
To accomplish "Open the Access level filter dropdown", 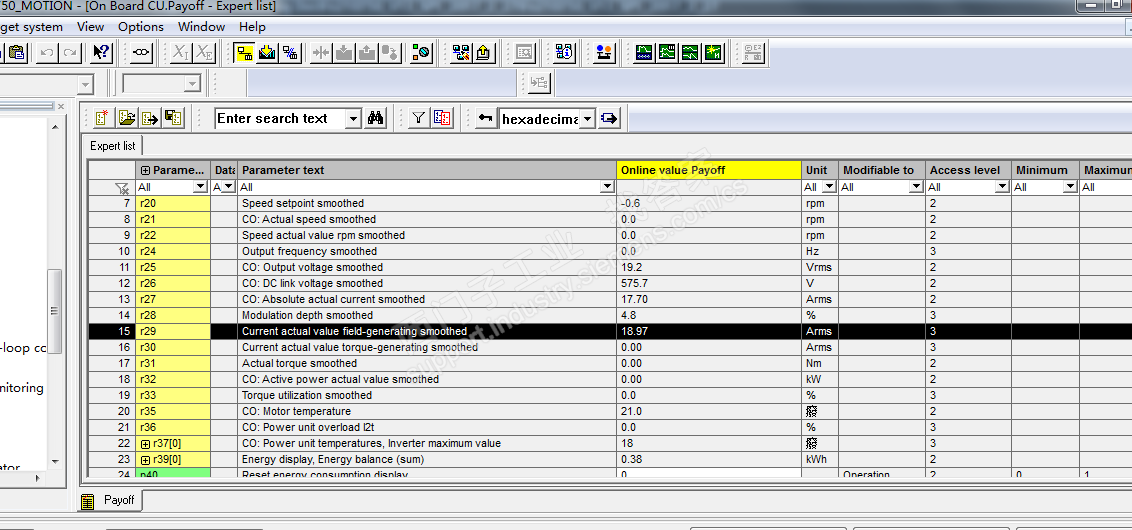I will 1002,187.
